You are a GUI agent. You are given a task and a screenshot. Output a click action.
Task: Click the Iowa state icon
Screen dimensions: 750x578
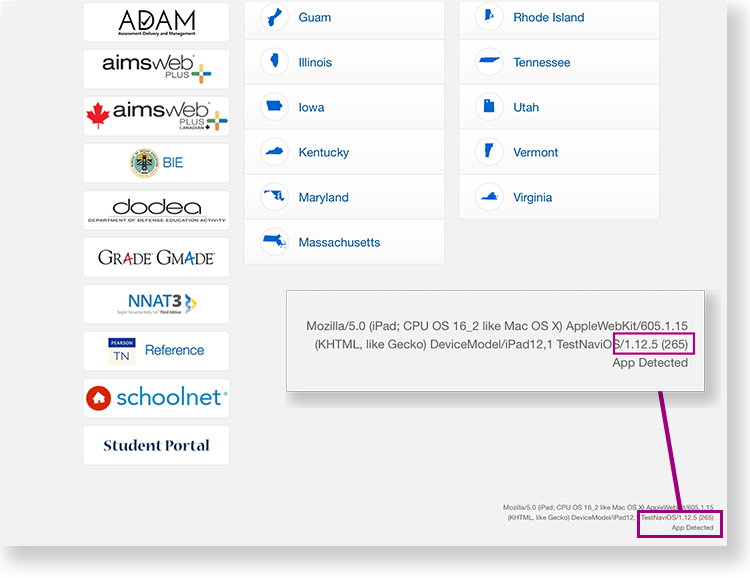pos(273,107)
